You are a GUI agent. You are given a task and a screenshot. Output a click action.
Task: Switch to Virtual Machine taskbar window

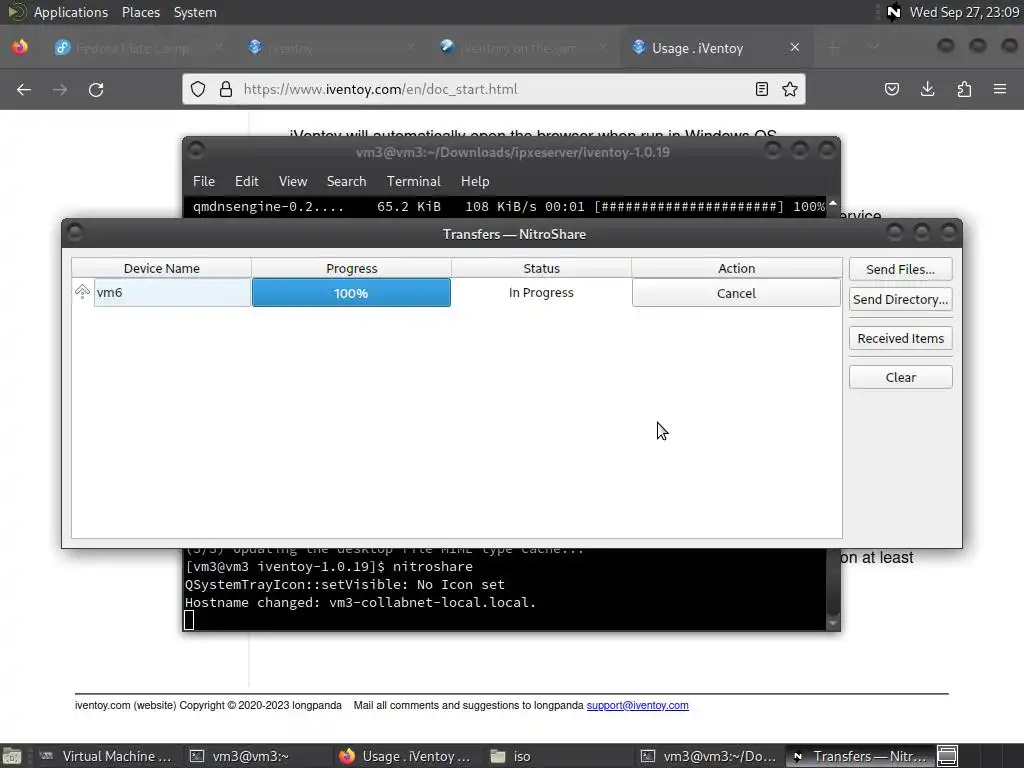click(x=106, y=756)
